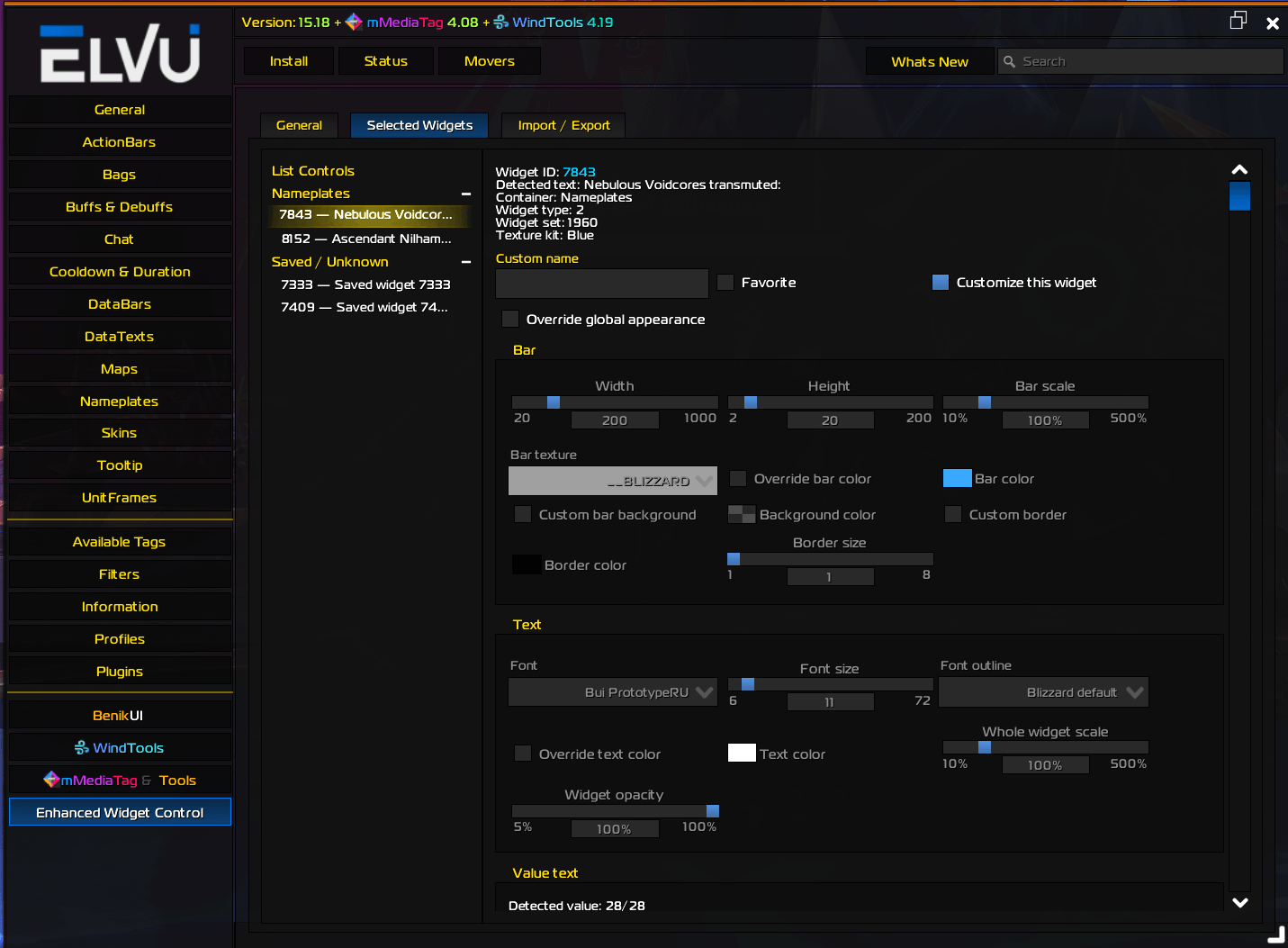Switch to the General tab

(x=299, y=125)
